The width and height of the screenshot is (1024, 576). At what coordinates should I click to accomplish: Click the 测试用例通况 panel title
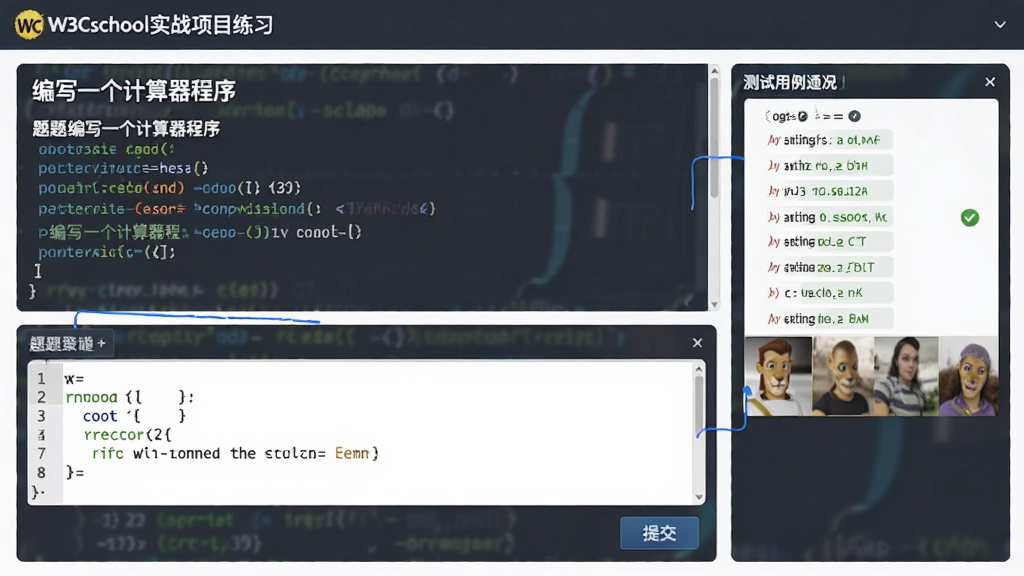click(x=790, y=82)
